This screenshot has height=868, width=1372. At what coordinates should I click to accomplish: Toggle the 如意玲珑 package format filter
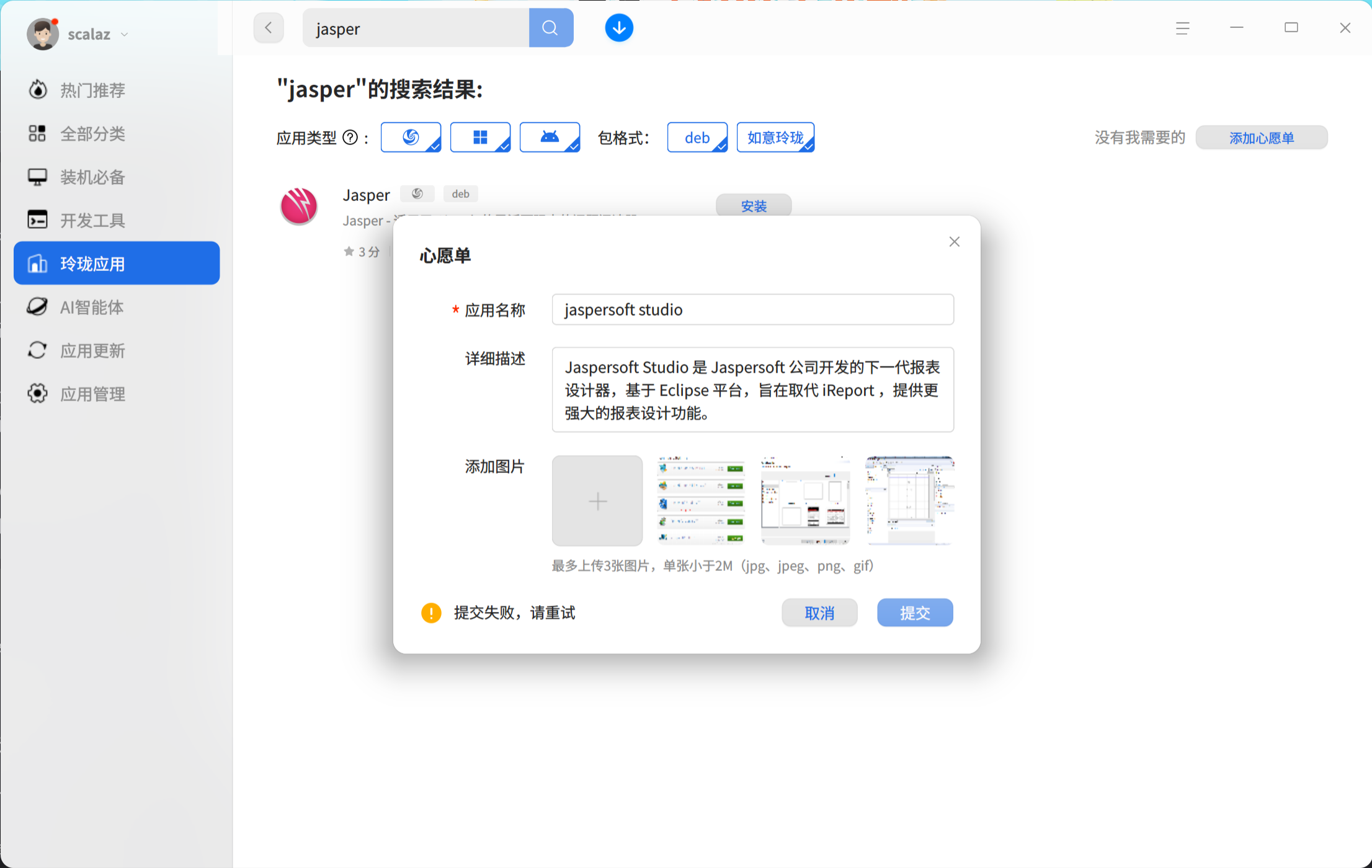point(775,137)
